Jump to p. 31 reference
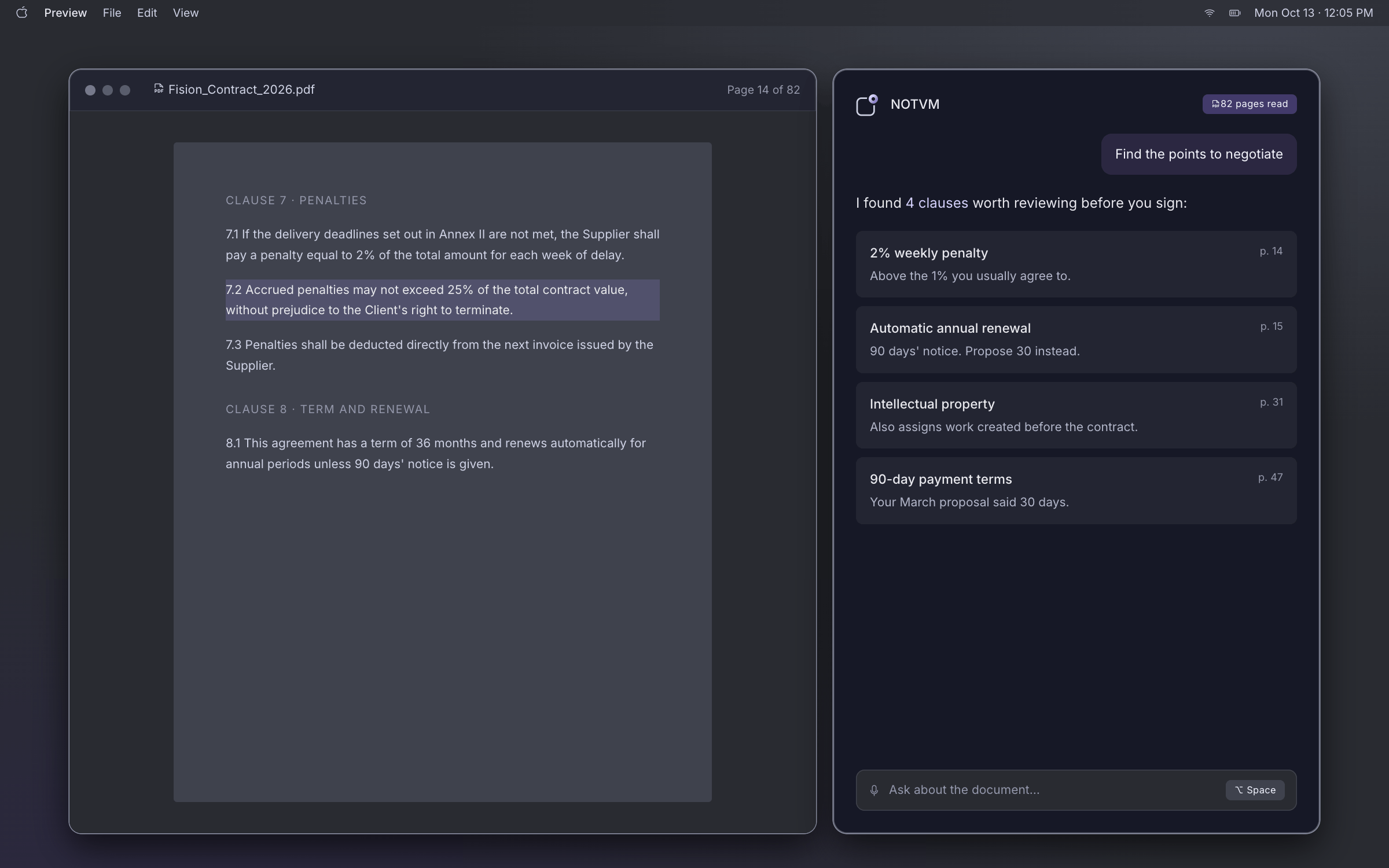The width and height of the screenshot is (1389, 868). pyautogui.click(x=1272, y=402)
